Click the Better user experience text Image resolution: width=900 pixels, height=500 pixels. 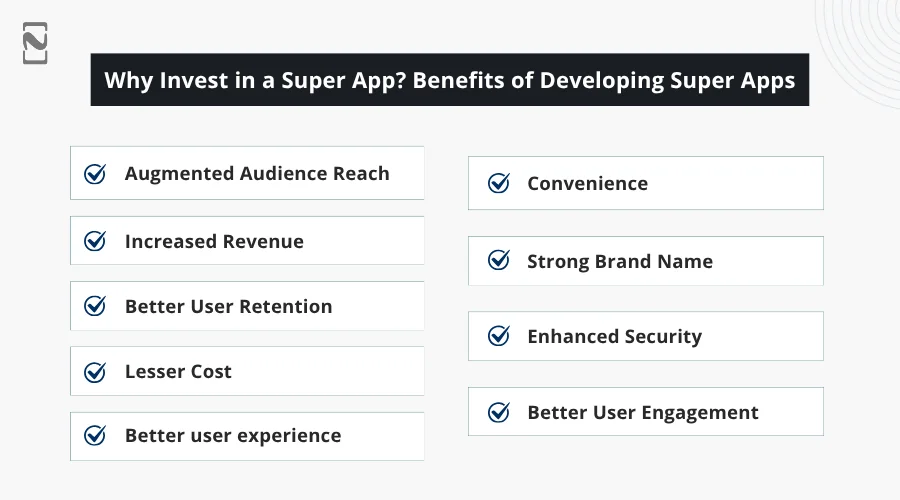pos(233,436)
